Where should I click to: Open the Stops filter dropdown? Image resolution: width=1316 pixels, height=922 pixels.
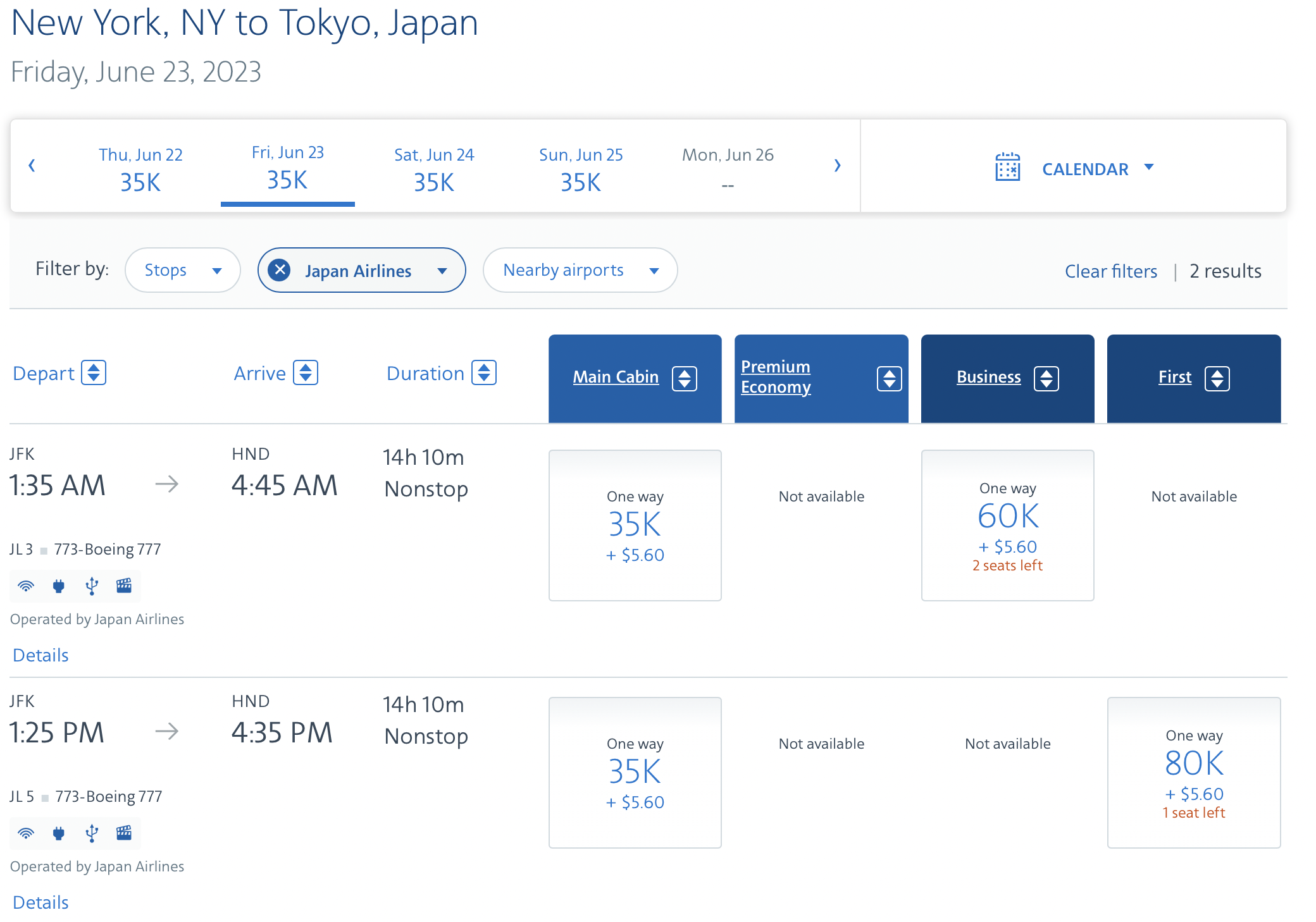(x=183, y=270)
